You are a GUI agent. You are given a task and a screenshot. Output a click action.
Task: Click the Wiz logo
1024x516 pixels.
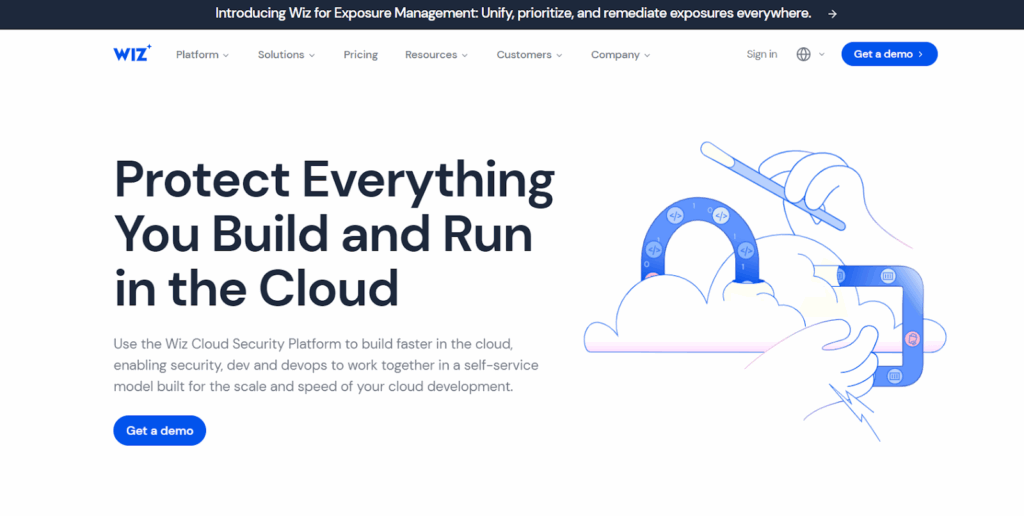(133, 53)
